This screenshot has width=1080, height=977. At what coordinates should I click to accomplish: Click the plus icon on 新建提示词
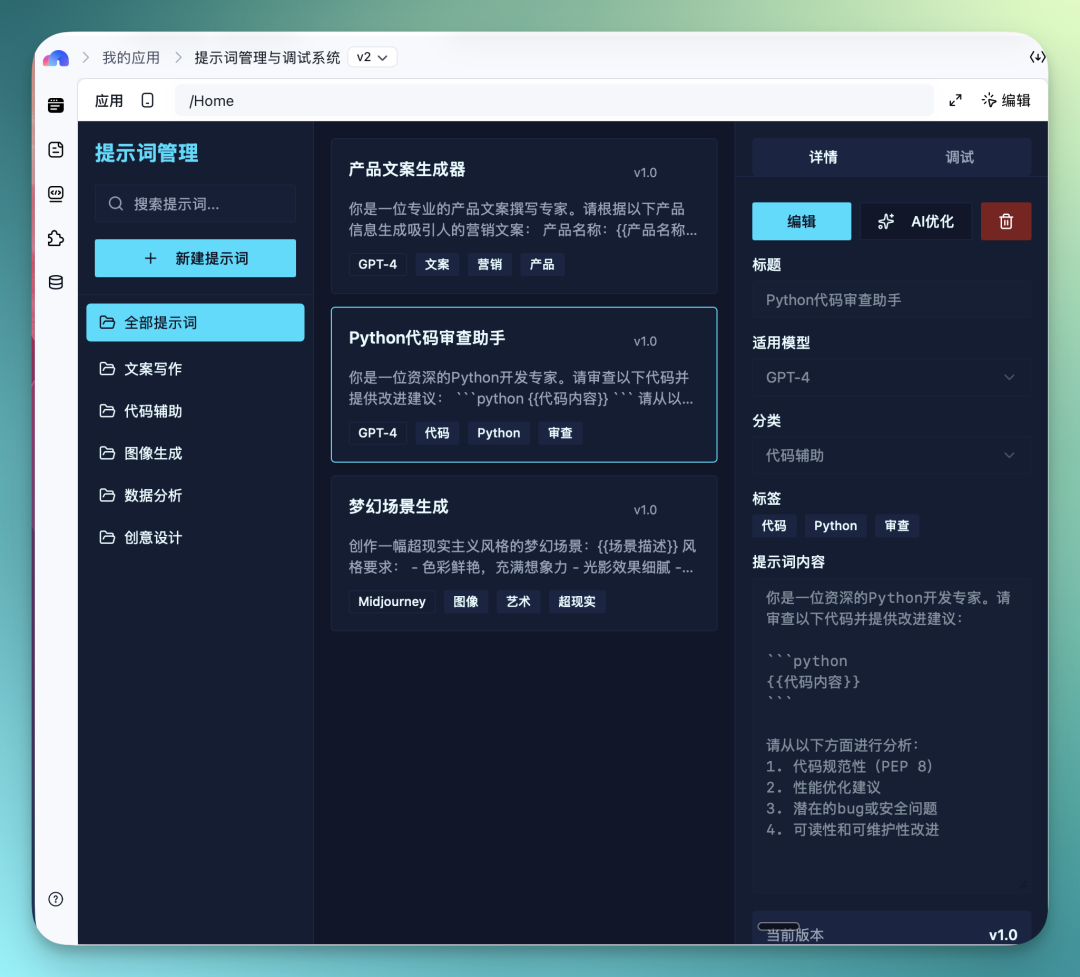pyautogui.click(x=150, y=258)
